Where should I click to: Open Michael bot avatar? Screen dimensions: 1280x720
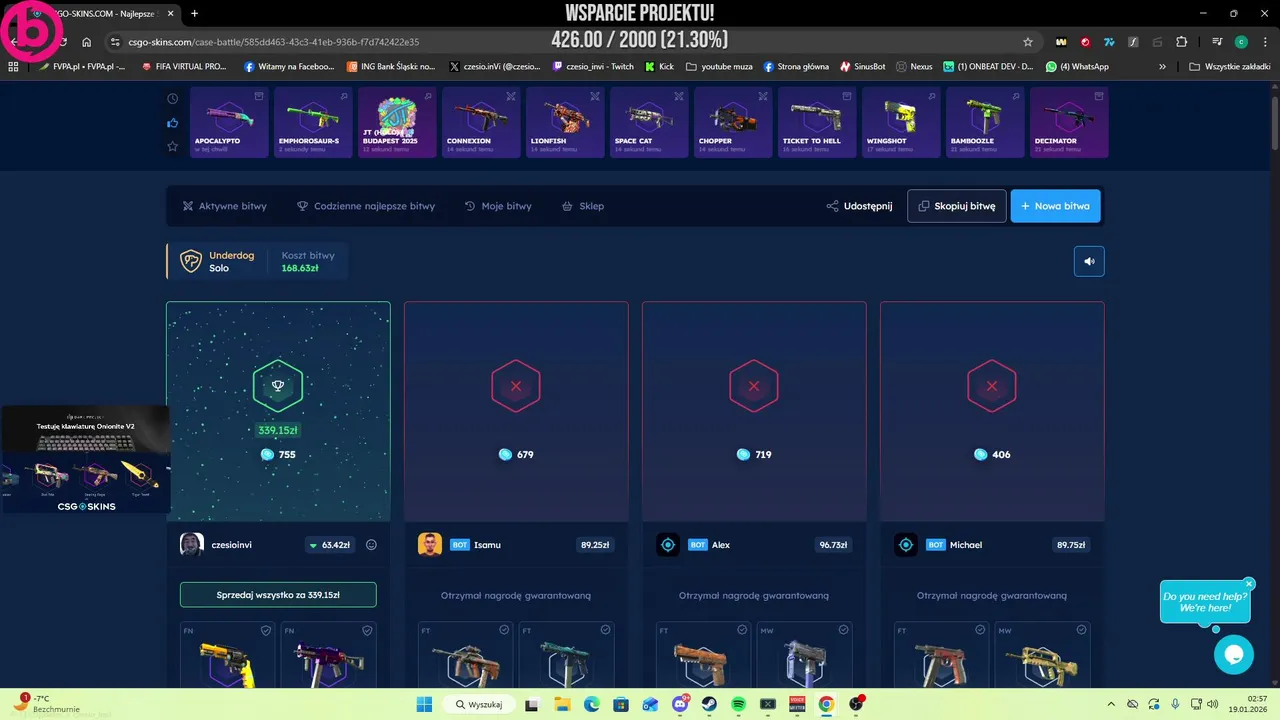pyautogui.click(x=906, y=545)
